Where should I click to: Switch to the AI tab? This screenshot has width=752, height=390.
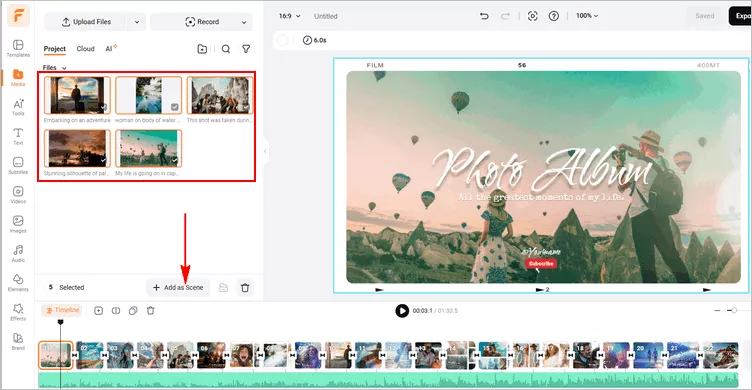click(111, 48)
